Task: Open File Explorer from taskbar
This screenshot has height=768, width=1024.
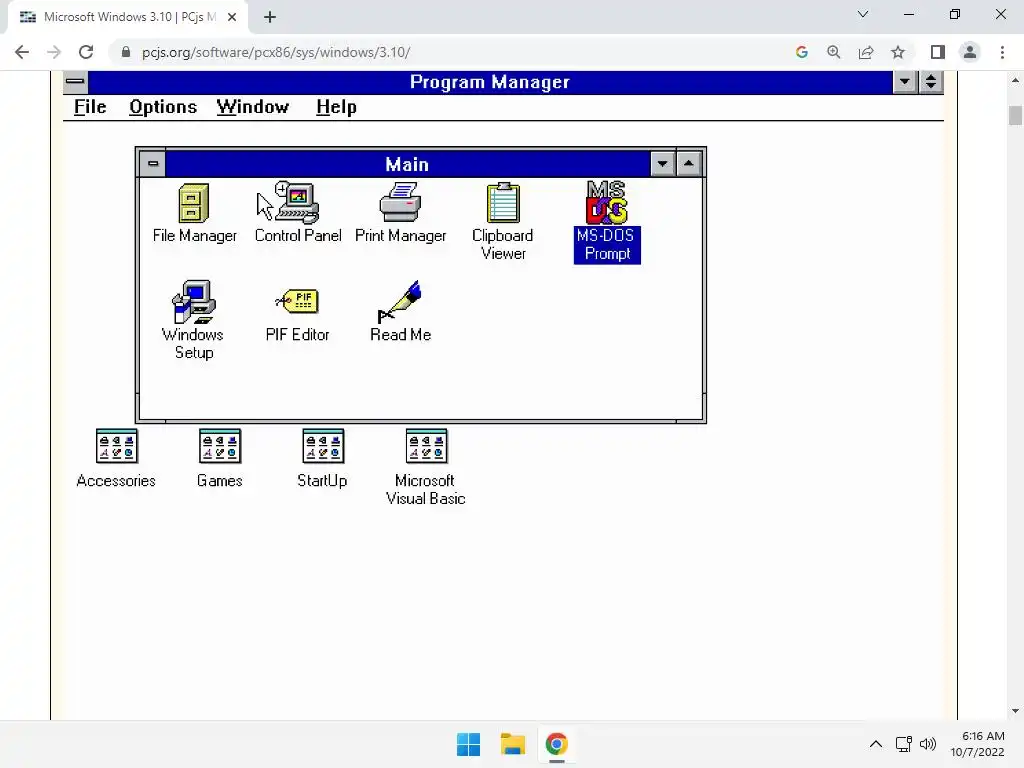Action: pos(513,744)
